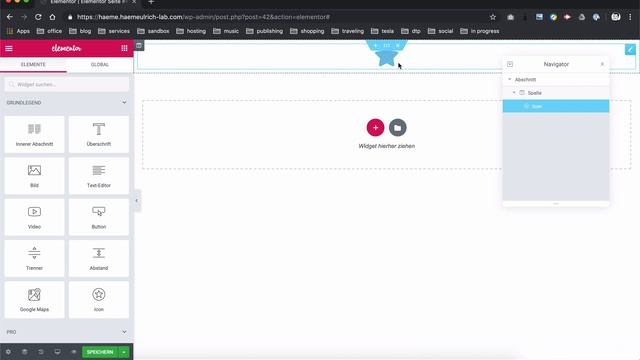The width and height of the screenshot is (640, 360).
Task: Click the Speichern save button
Action: click(x=100, y=352)
